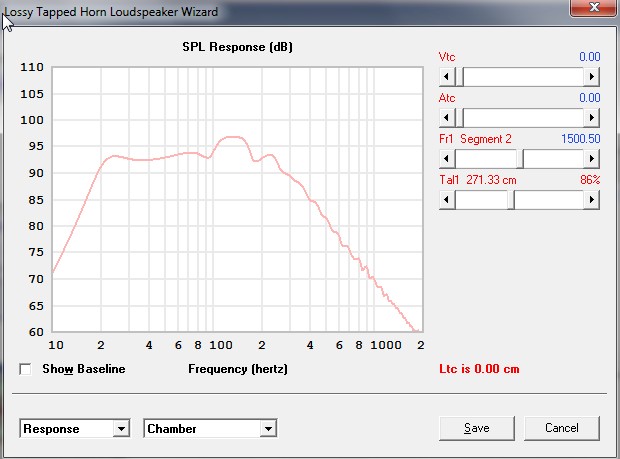Click the Save button
The width and height of the screenshot is (620, 459).
point(477,428)
